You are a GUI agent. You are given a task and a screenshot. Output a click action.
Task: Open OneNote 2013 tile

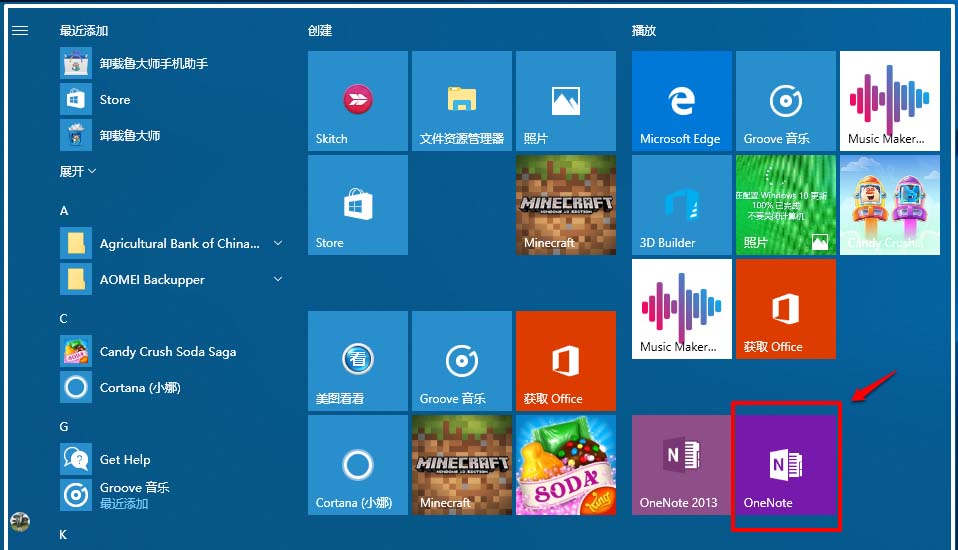681,465
